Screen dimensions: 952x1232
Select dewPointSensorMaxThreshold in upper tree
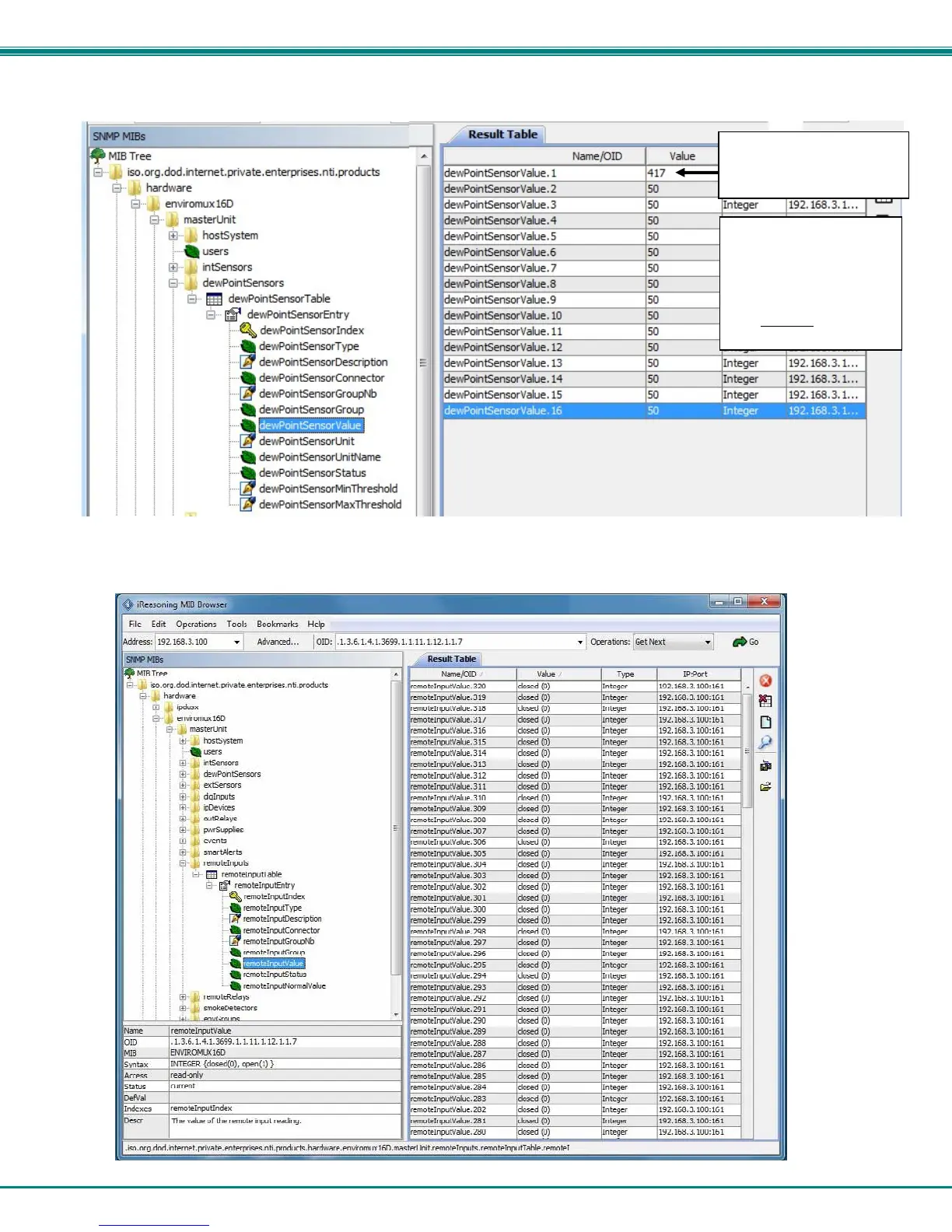(x=330, y=504)
